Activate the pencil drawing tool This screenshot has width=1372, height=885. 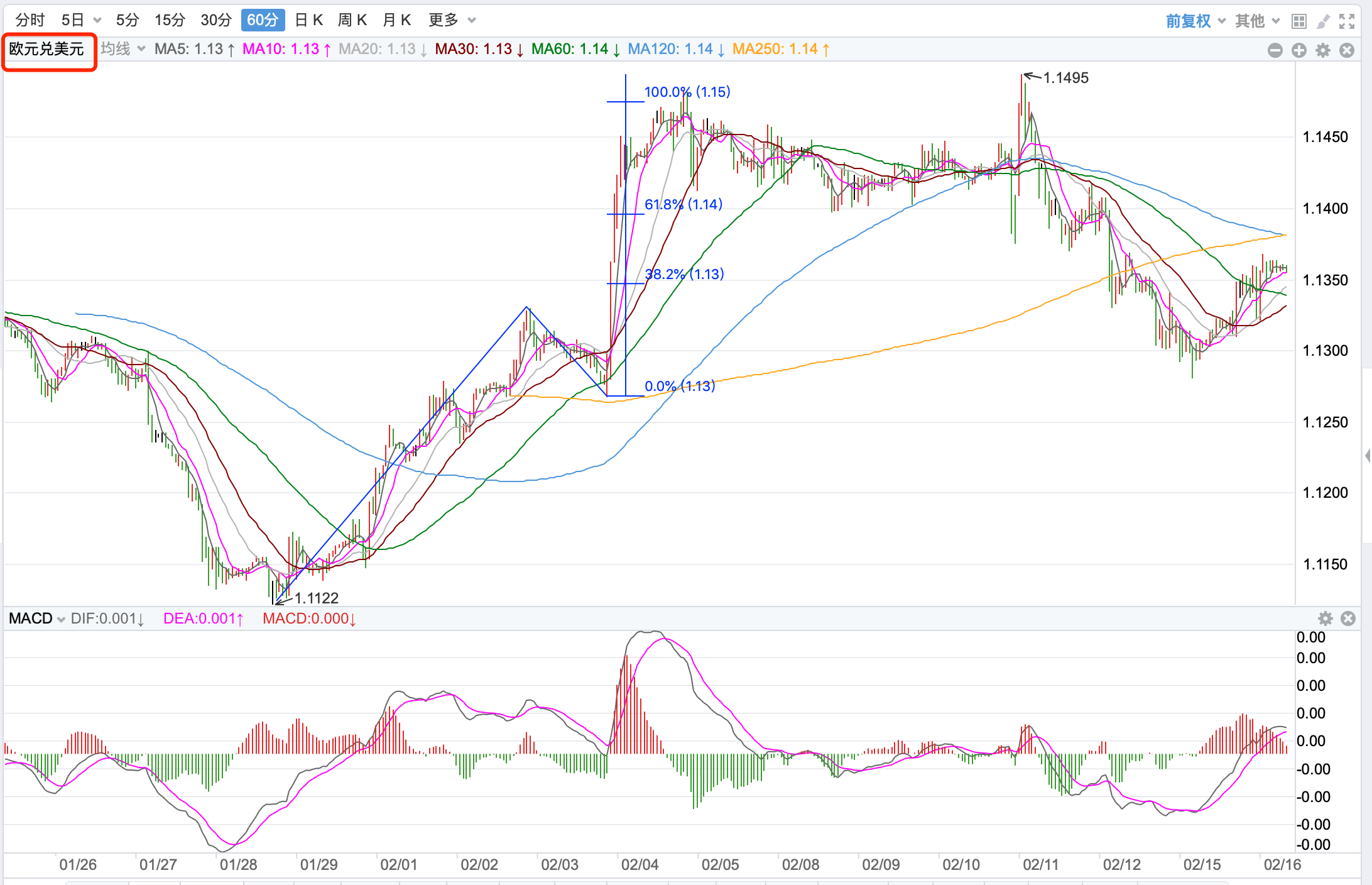tap(1323, 21)
